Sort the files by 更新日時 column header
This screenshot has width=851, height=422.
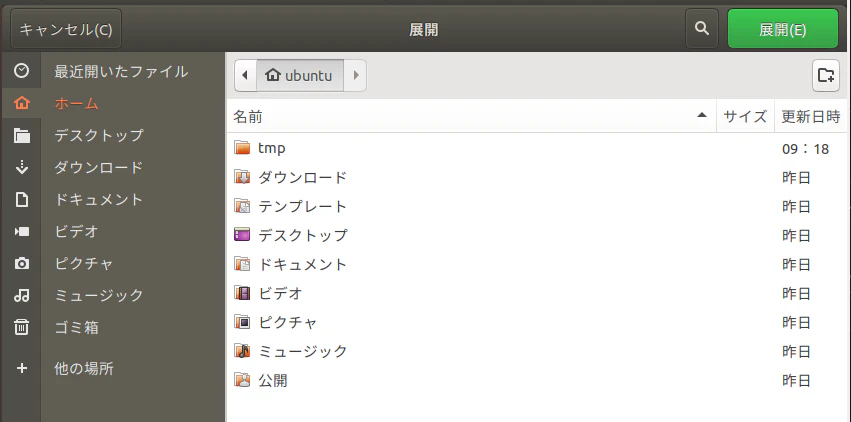click(x=810, y=116)
